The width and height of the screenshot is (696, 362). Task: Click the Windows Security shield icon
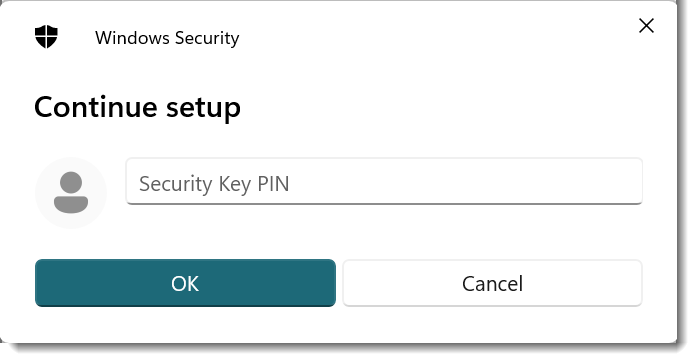pos(46,36)
